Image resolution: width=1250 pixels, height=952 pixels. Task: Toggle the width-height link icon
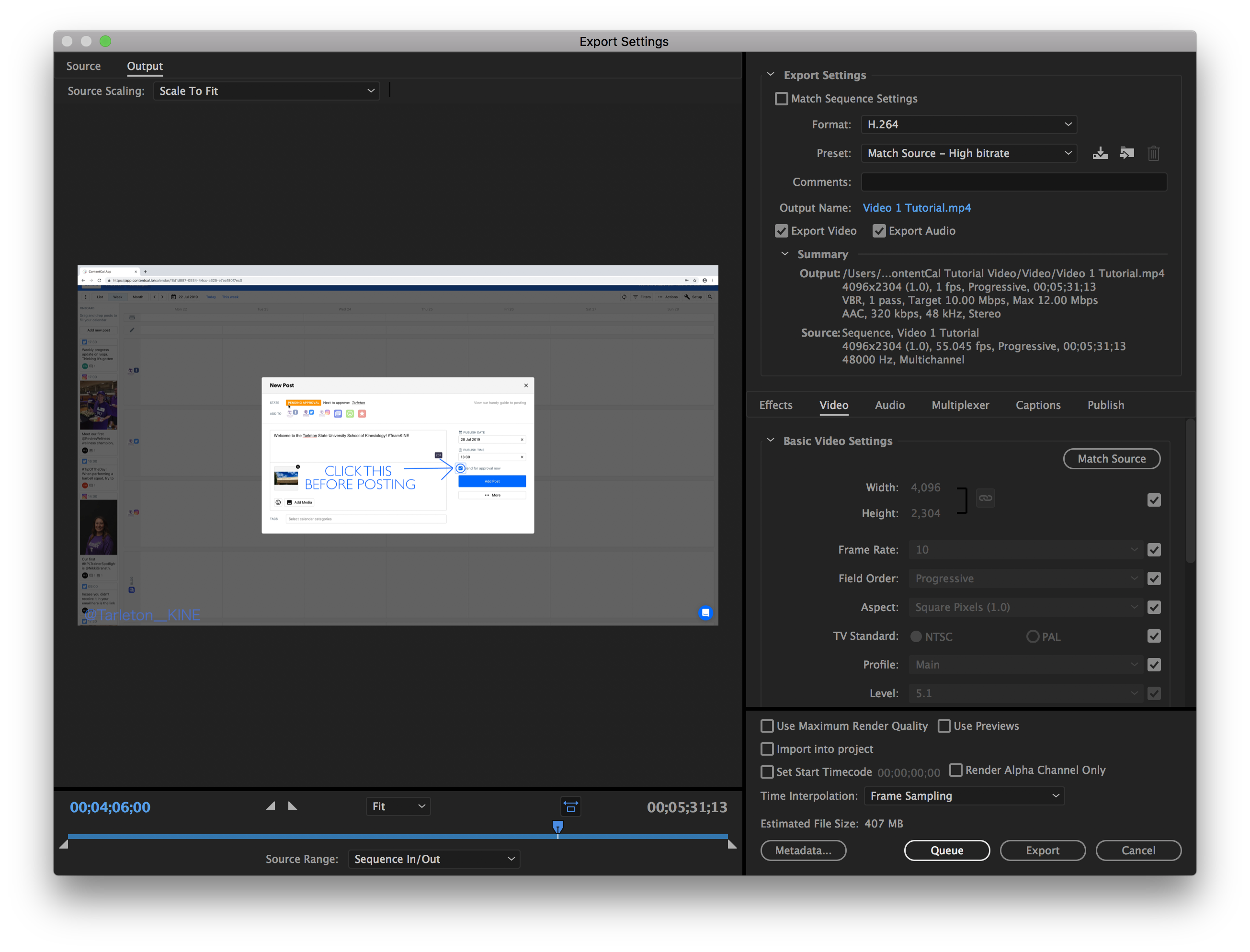point(985,498)
